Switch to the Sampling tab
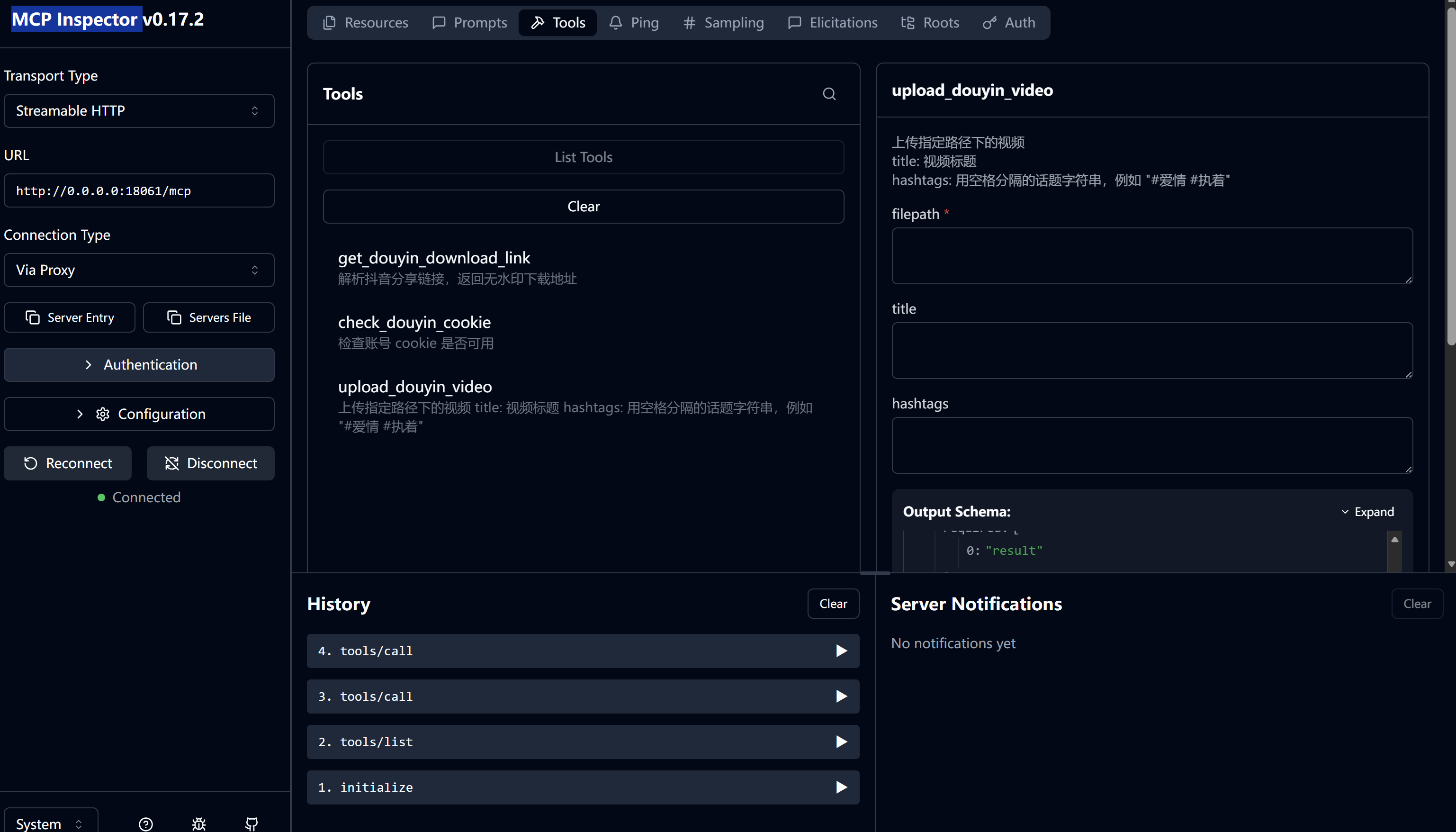1456x832 pixels. [724, 23]
